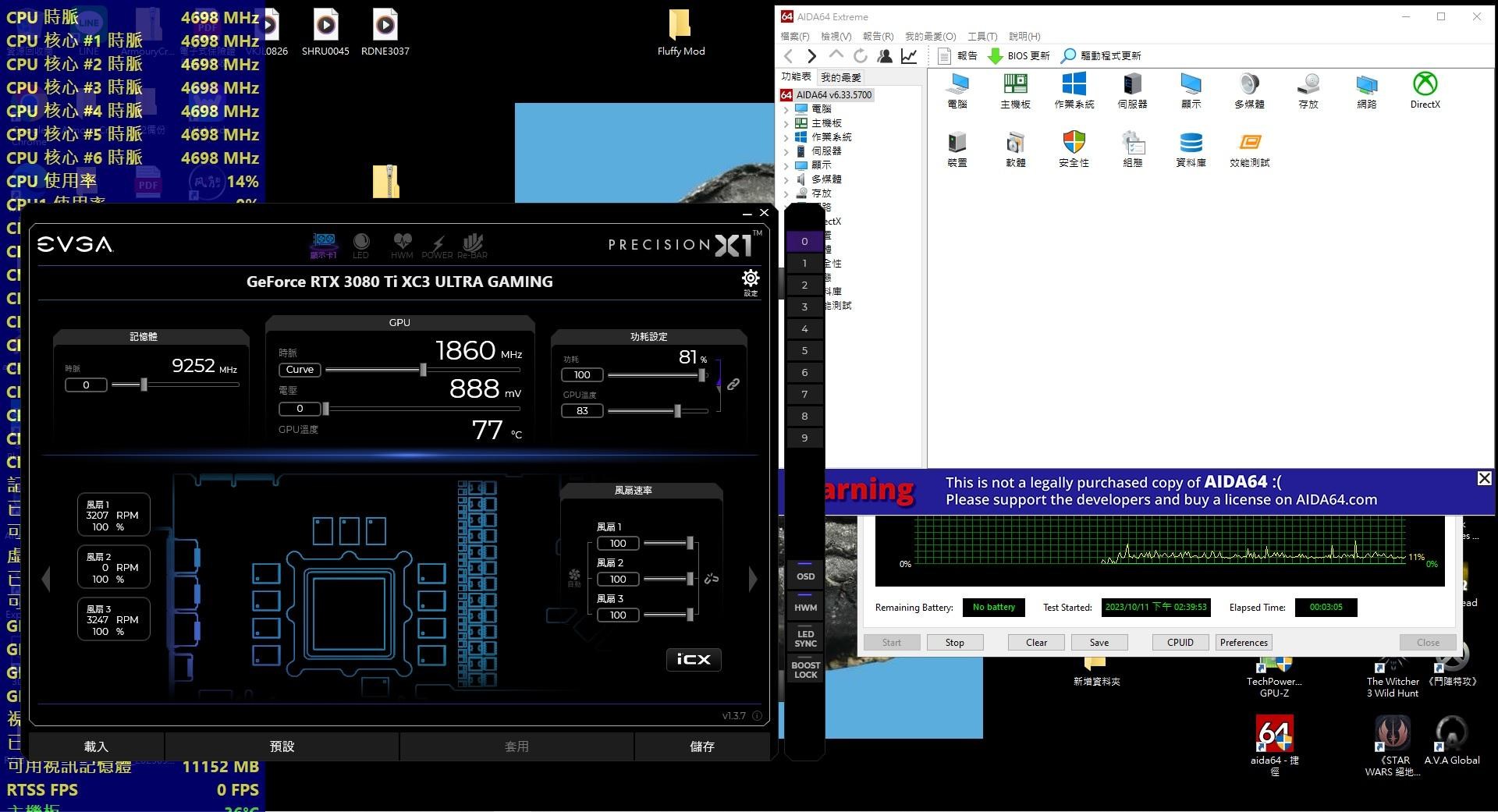The height and width of the screenshot is (812, 1498).
Task: Open Precision X1 settings gear
Action: click(x=751, y=282)
